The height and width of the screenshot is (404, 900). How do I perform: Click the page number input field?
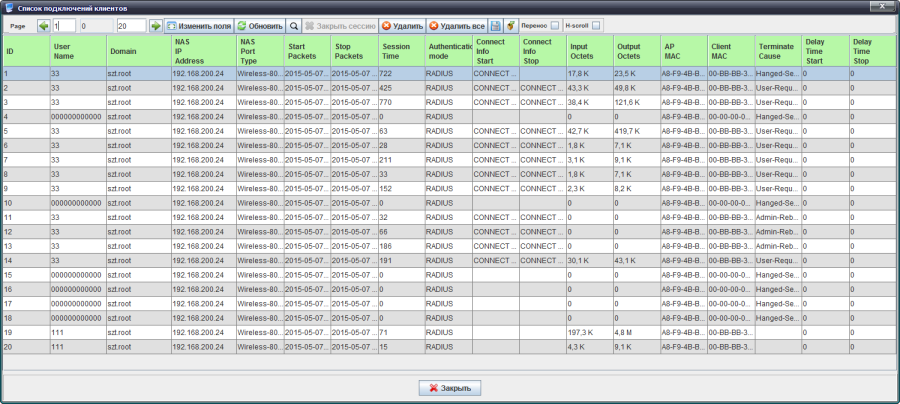pos(64,25)
